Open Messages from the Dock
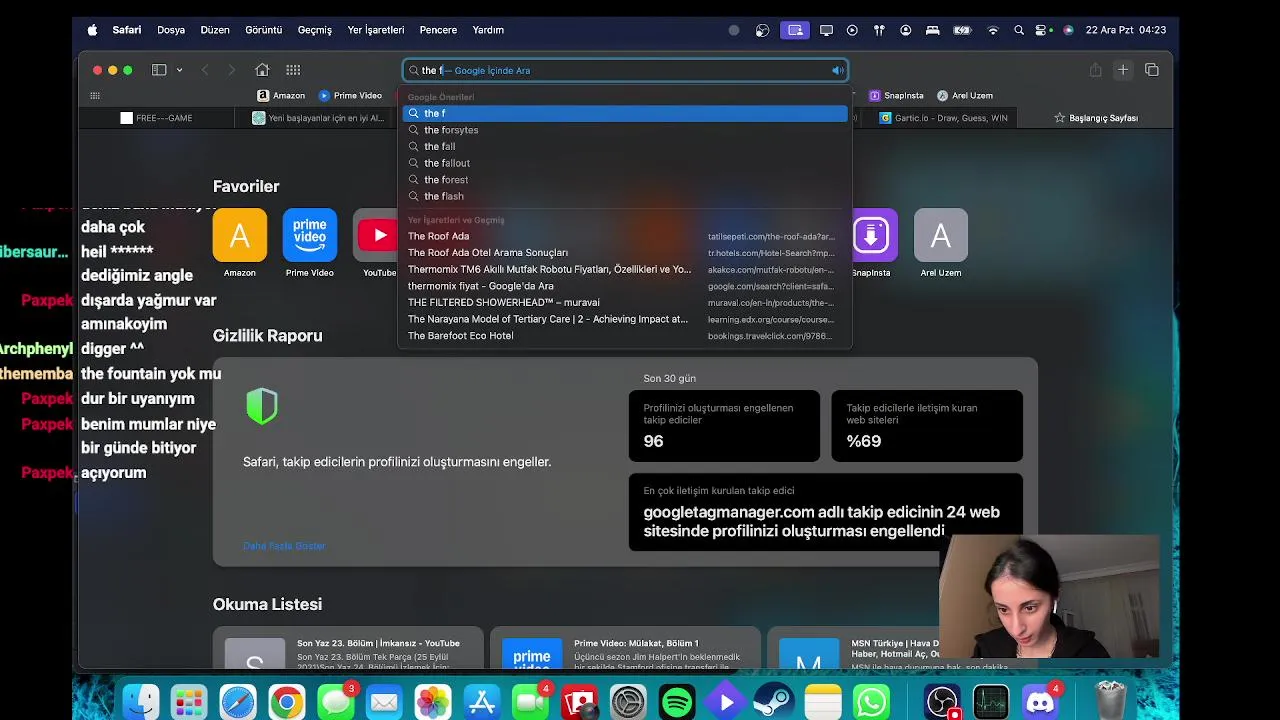Screen dimensions: 1280x720 pyautogui.click(x=335, y=702)
